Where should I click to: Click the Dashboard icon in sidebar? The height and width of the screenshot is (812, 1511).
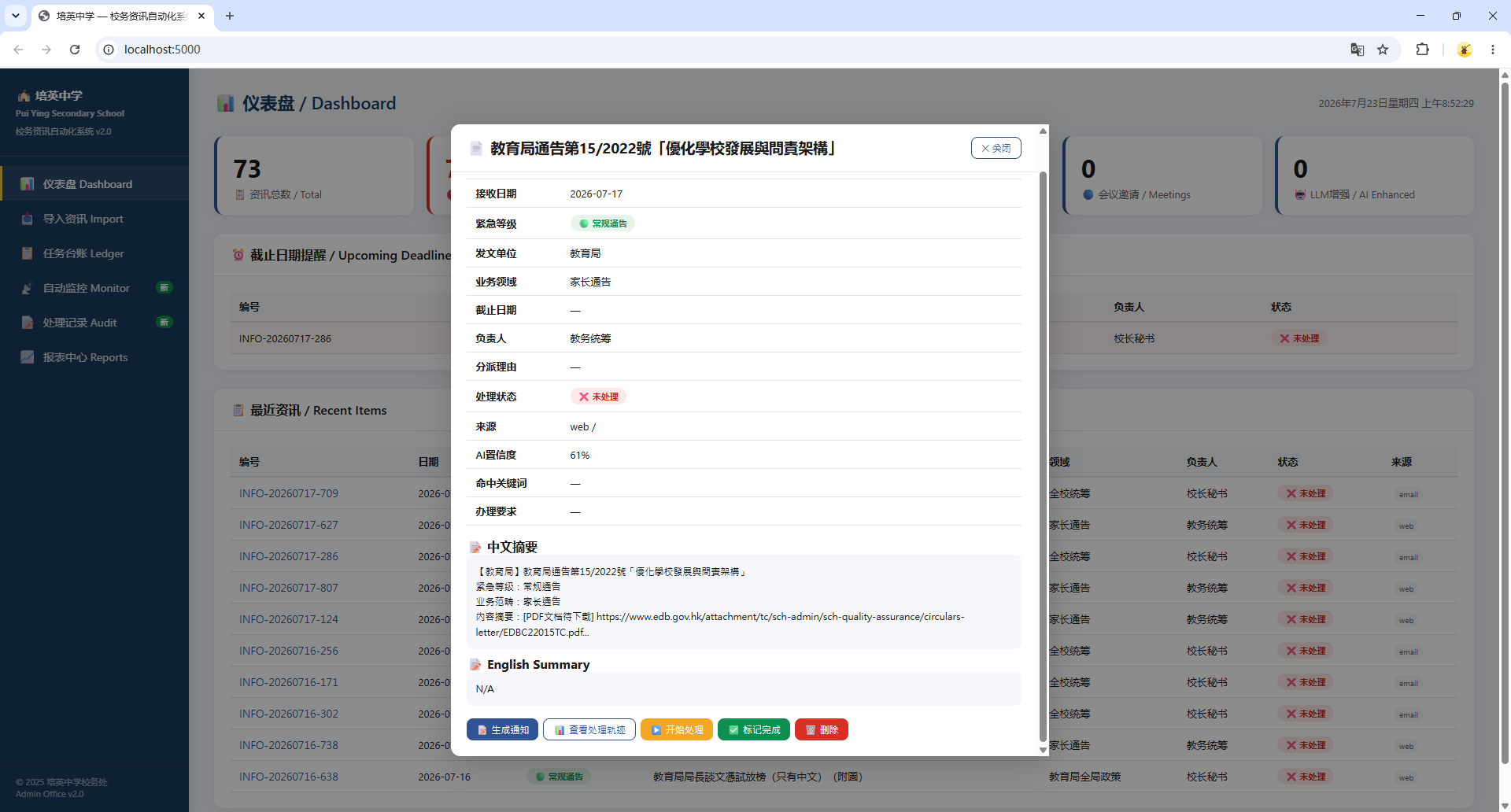tap(28, 184)
